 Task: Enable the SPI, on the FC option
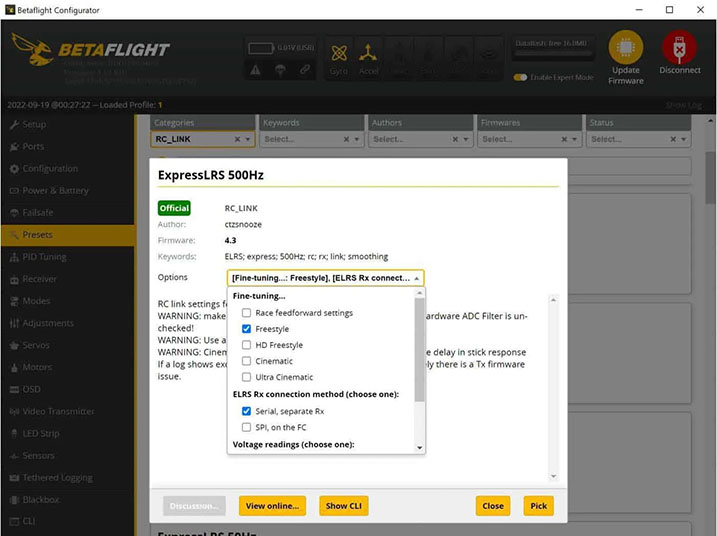click(247, 427)
